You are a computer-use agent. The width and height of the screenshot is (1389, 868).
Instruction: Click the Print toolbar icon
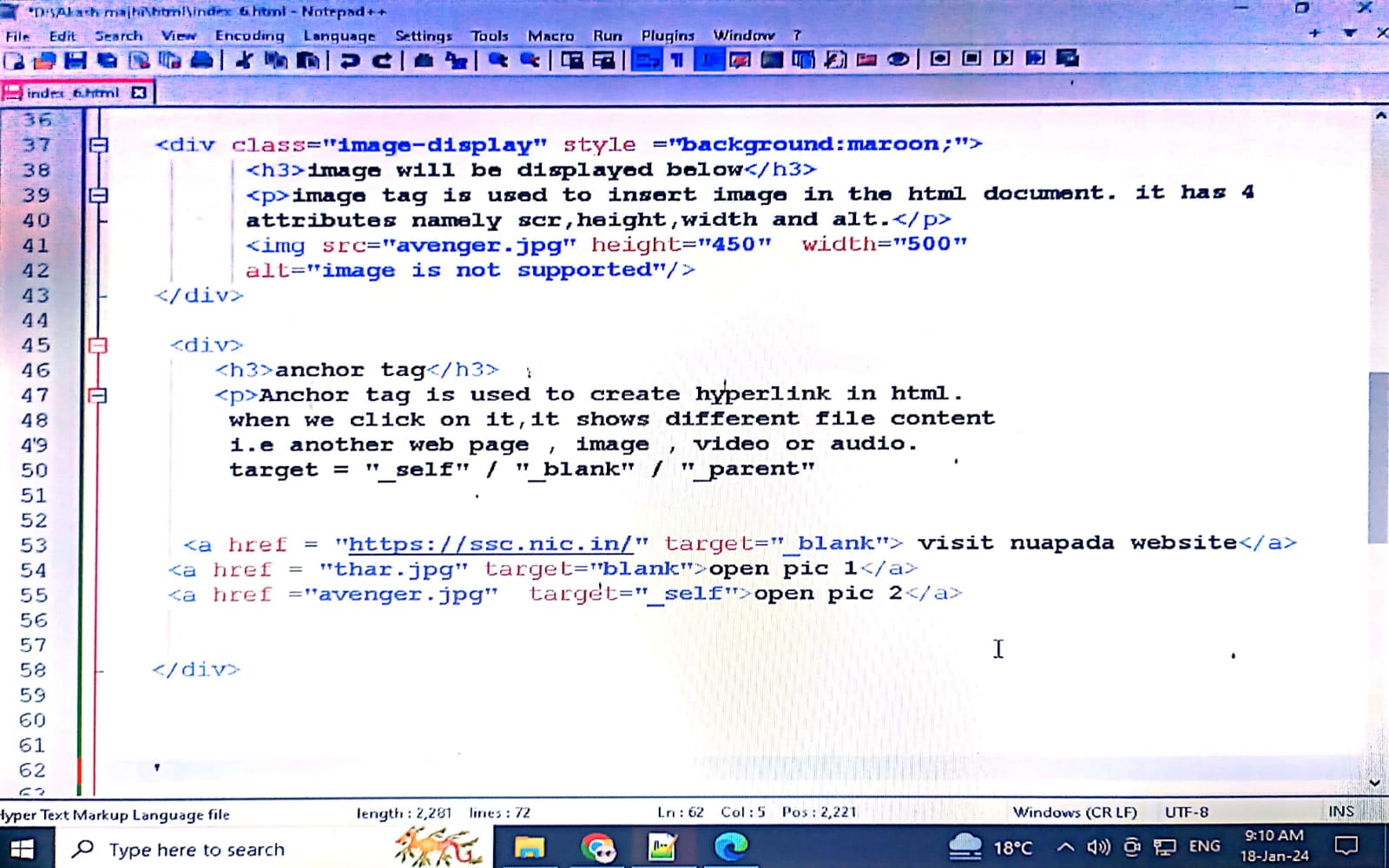(201, 60)
